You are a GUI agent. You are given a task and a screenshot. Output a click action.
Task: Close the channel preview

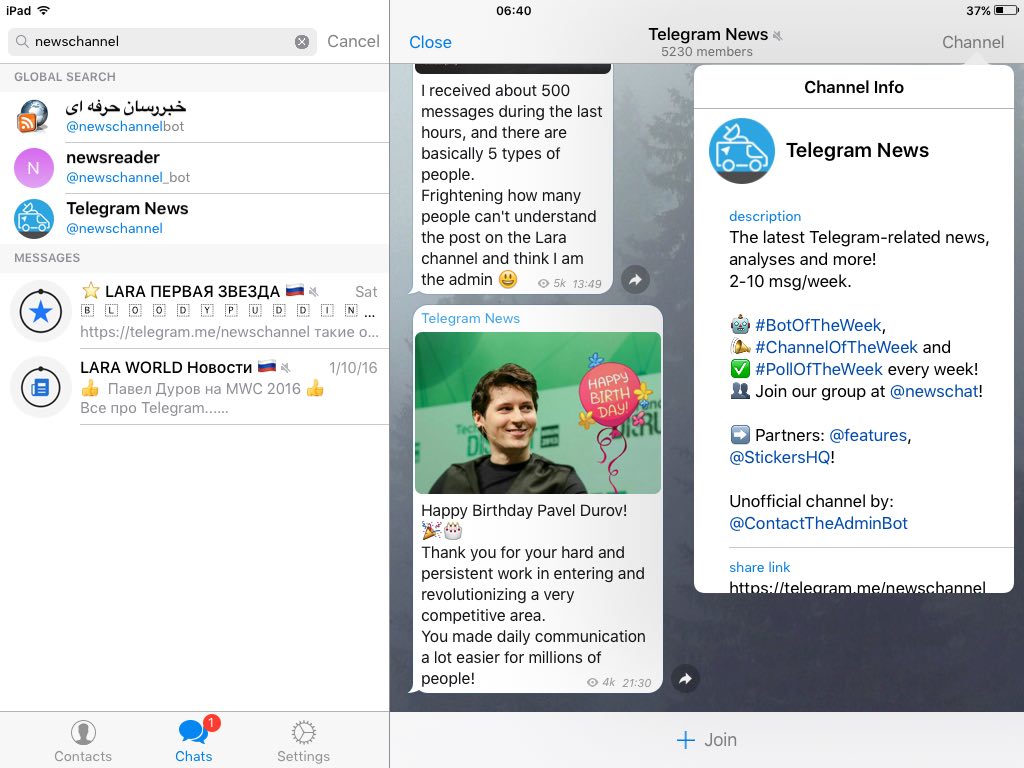tap(430, 42)
